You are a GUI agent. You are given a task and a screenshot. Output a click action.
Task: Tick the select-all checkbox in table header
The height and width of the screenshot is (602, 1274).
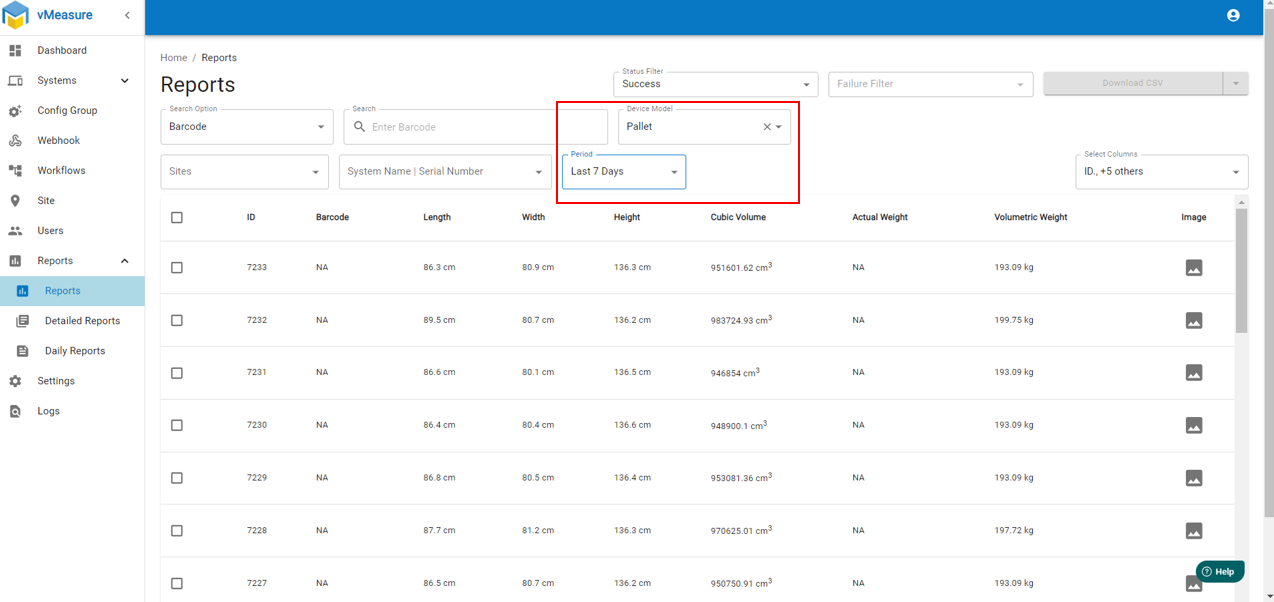177,217
